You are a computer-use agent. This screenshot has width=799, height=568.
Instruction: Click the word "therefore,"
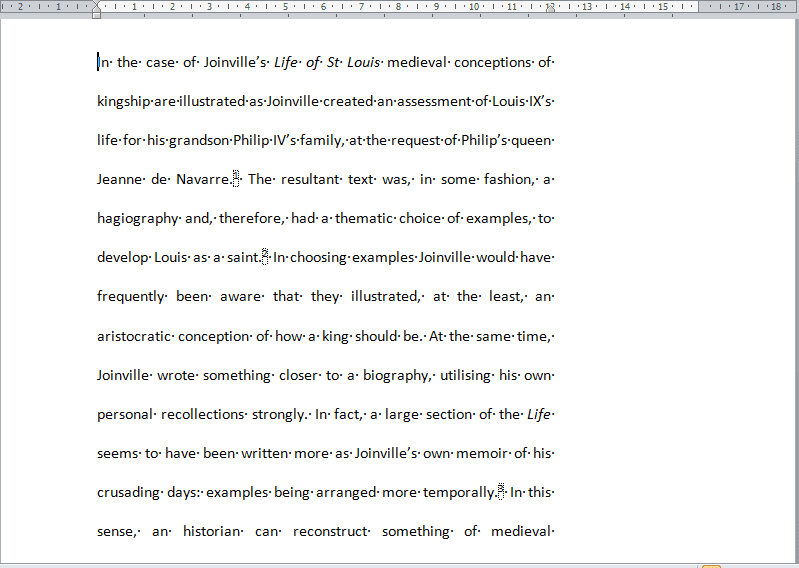click(x=251, y=219)
